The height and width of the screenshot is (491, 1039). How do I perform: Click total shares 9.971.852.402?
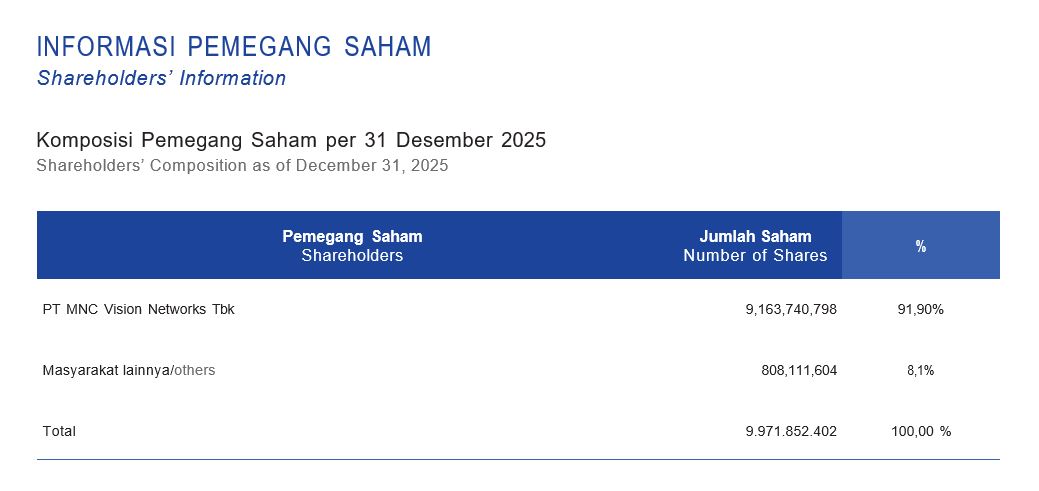click(x=791, y=431)
